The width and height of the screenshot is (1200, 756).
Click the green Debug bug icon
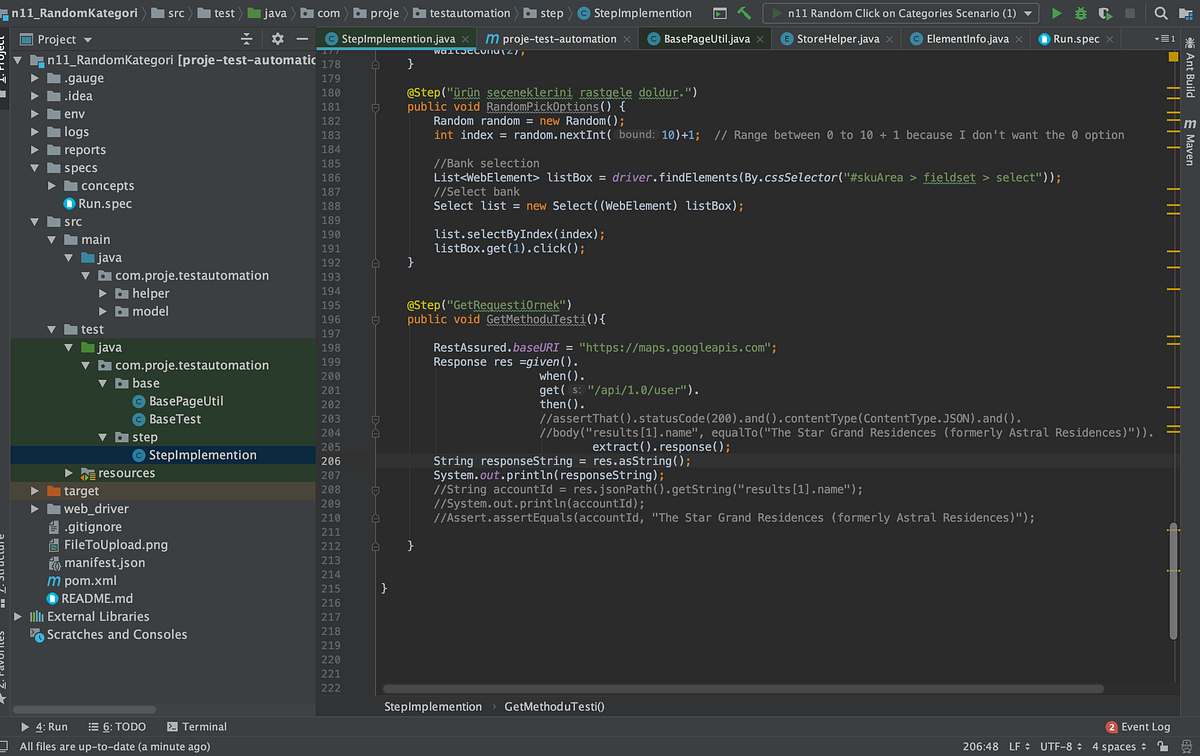(x=1080, y=14)
